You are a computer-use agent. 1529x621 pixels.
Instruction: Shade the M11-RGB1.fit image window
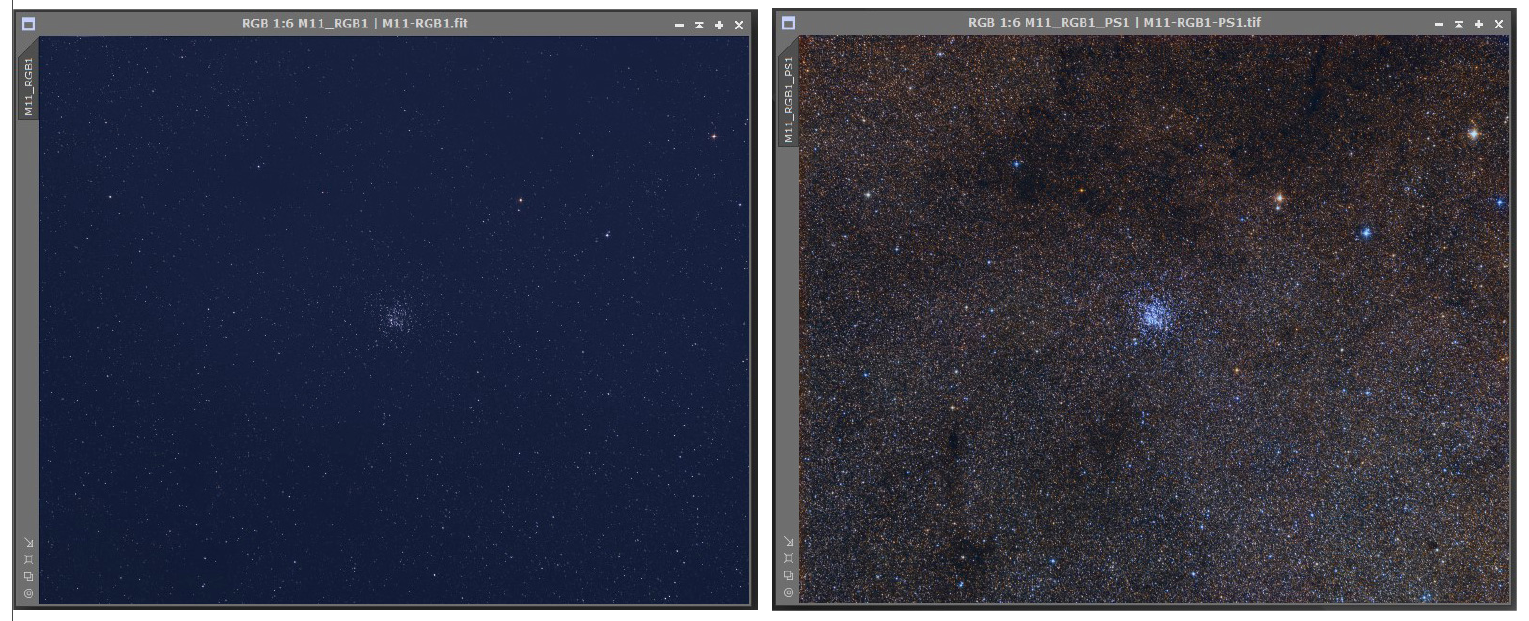click(x=699, y=24)
